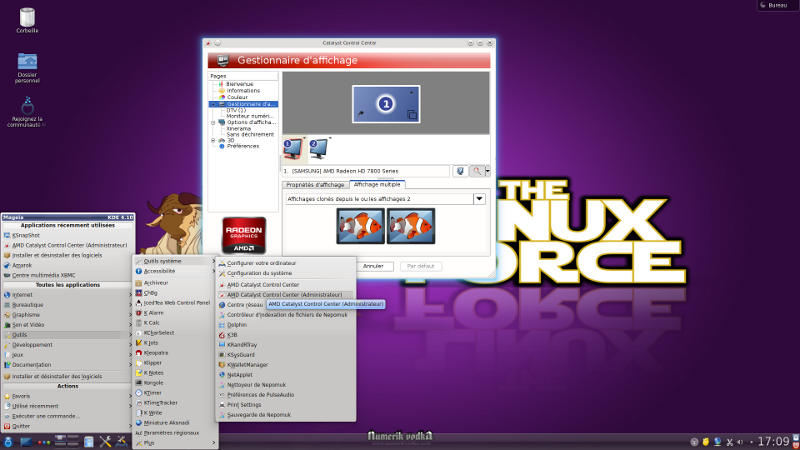Screen dimensions: 800x450
Task: Select DTV (1) tree entry
Action: tap(236, 110)
